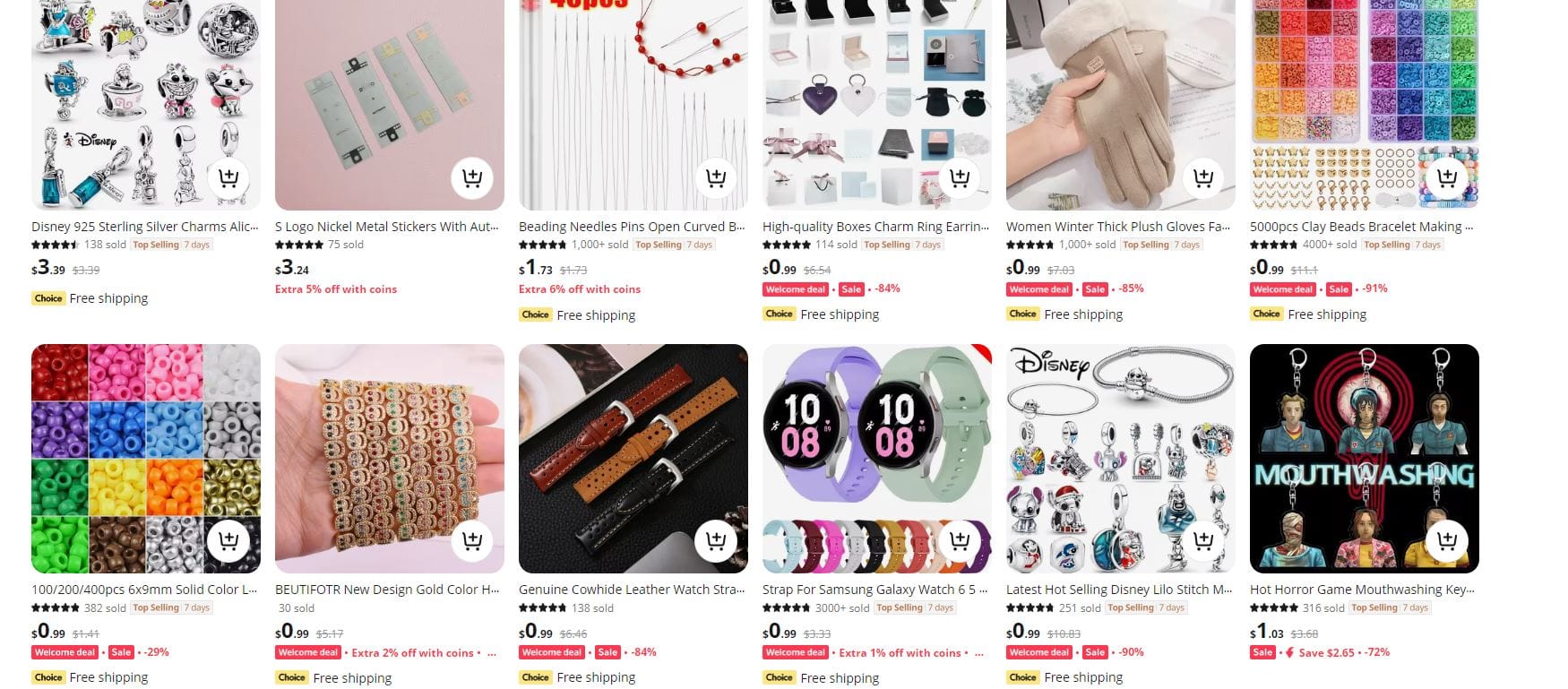The height and width of the screenshot is (689, 1568).
Task: Open Hot Horror Game Mouthwashing Keychain listing
Action: click(x=1362, y=590)
